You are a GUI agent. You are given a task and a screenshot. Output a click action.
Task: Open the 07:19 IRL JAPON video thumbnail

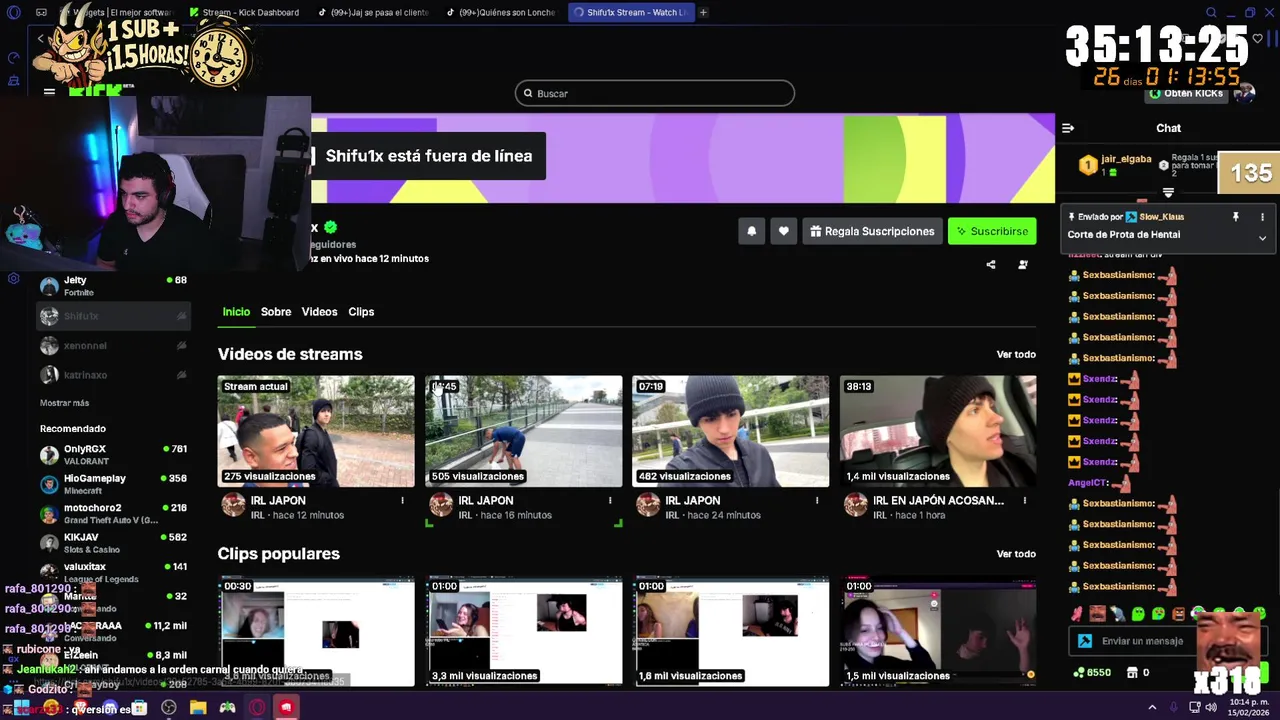pyautogui.click(x=730, y=431)
